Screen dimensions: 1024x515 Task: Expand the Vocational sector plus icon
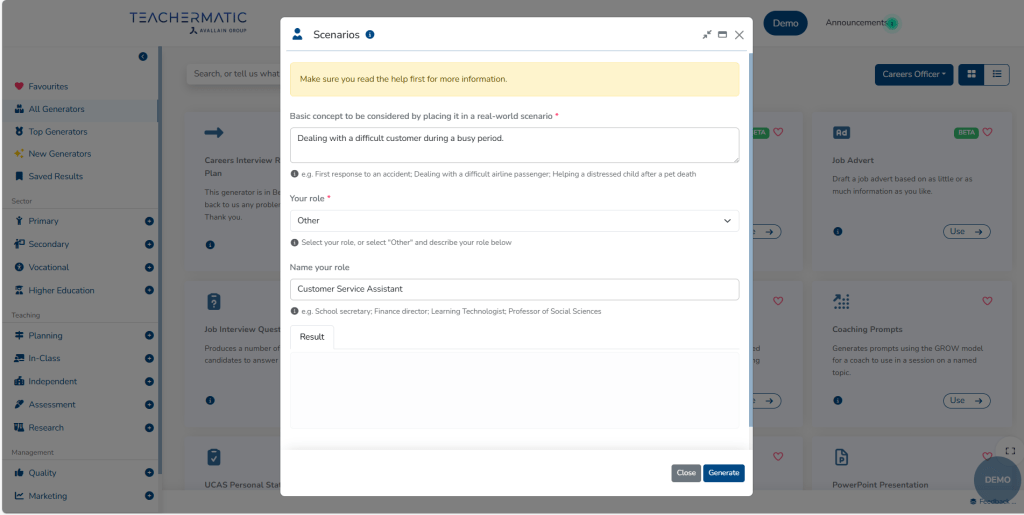coord(149,267)
